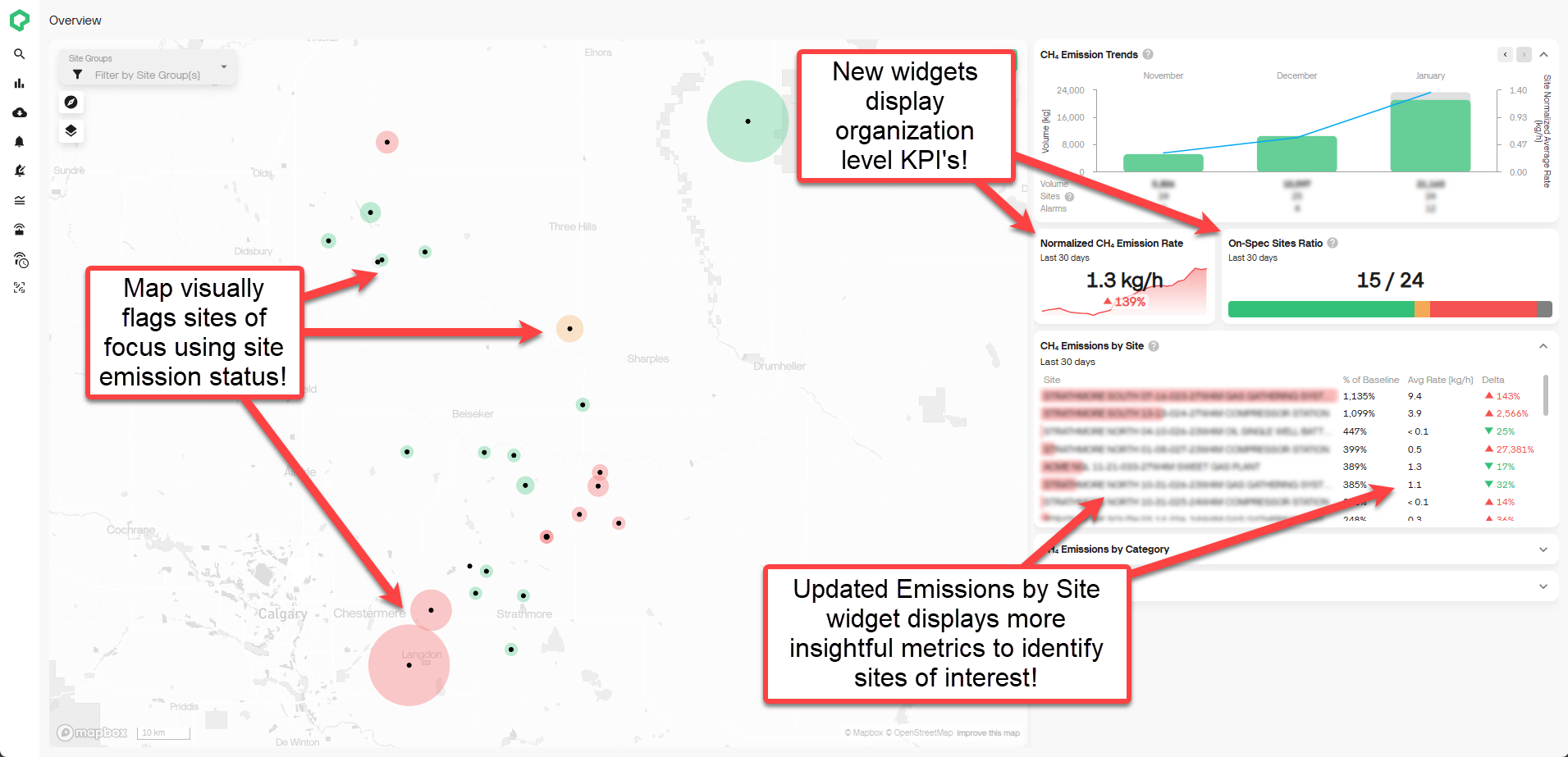Viewport: 1568px width, 757px height.
Task: Select the orange site marker on map
Action: tap(569, 329)
